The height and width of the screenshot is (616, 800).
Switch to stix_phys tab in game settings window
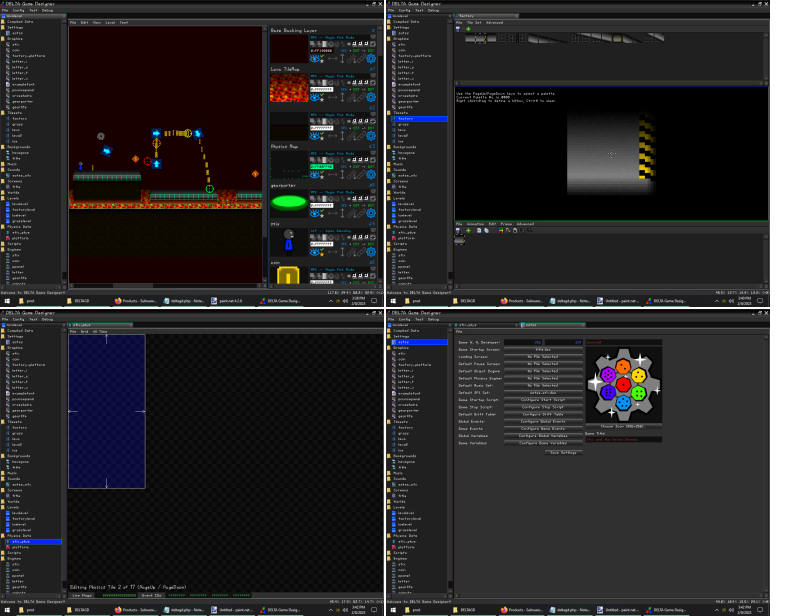coord(485,325)
